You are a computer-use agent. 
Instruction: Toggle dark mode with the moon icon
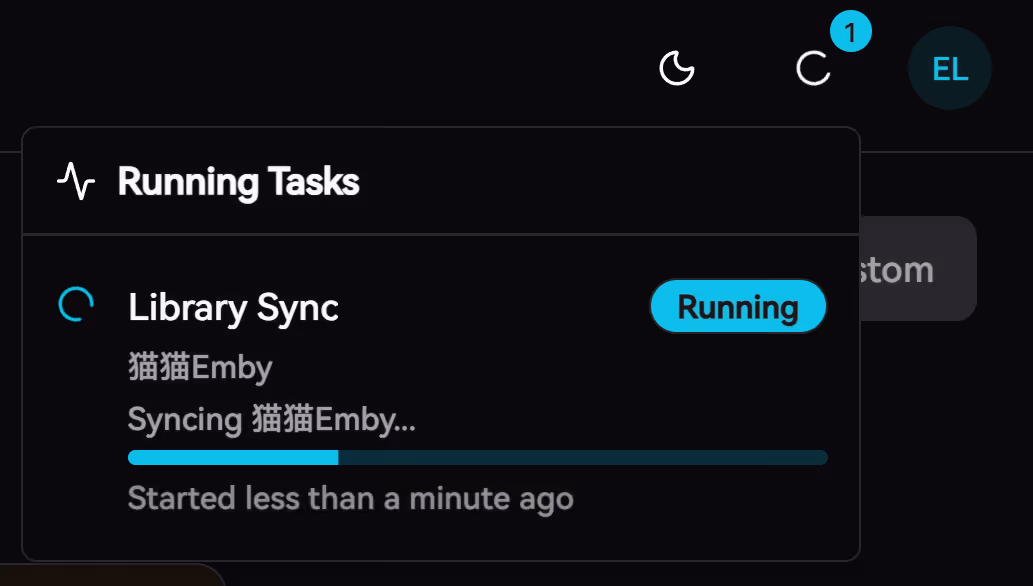[x=677, y=69]
